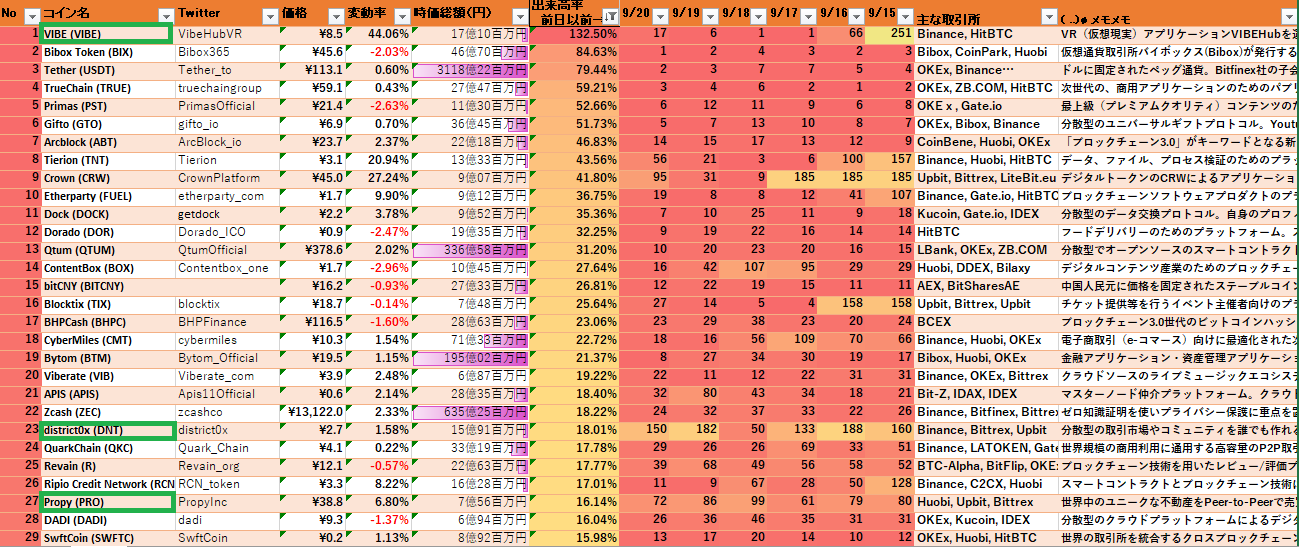Image resolution: width=1299 pixels, height=547 pixels.
Task: Open the 変動率 column filter dropdown
Action: tap(401, 16)
